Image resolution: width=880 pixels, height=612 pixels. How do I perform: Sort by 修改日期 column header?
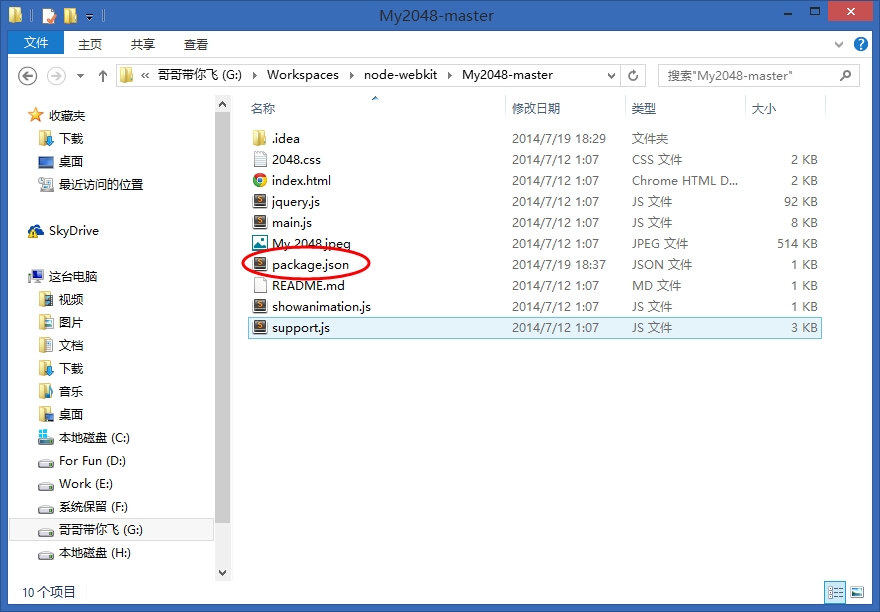[536, 108]
